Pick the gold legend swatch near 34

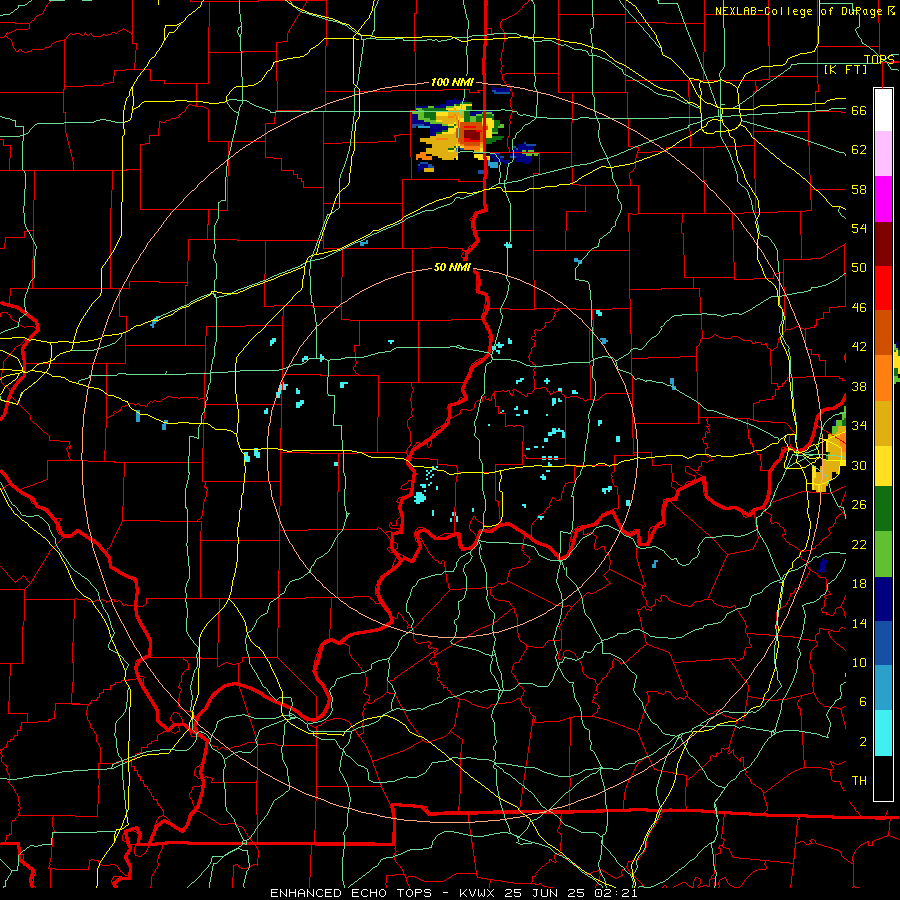click(x=883, y=423)
